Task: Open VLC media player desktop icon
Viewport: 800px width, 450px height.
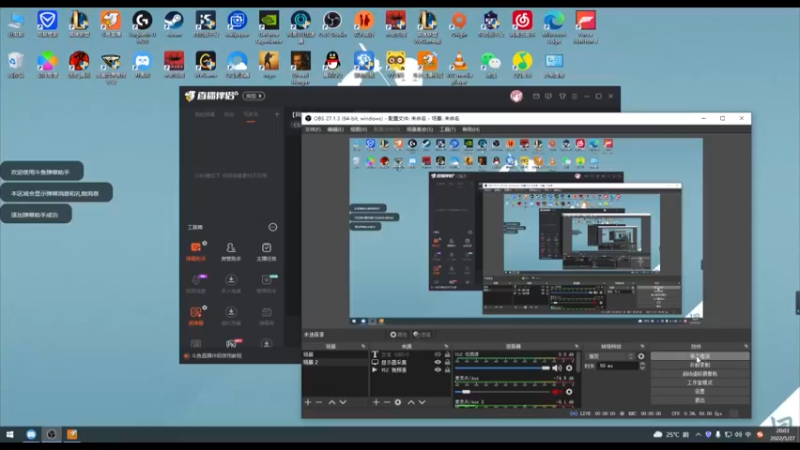Action: click(459, 67)
